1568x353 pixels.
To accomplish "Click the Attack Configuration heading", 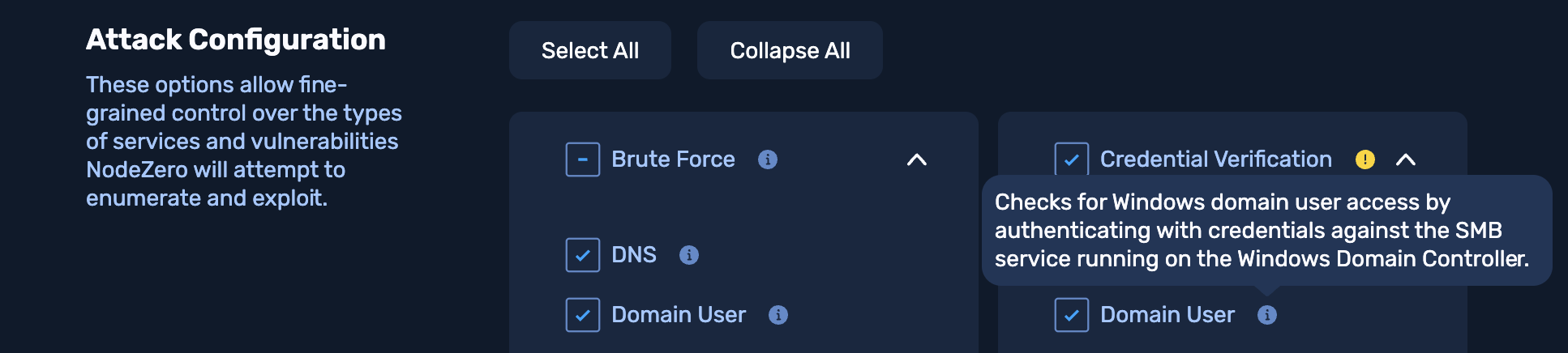I will pyautogui.click(x=236, y=40).
